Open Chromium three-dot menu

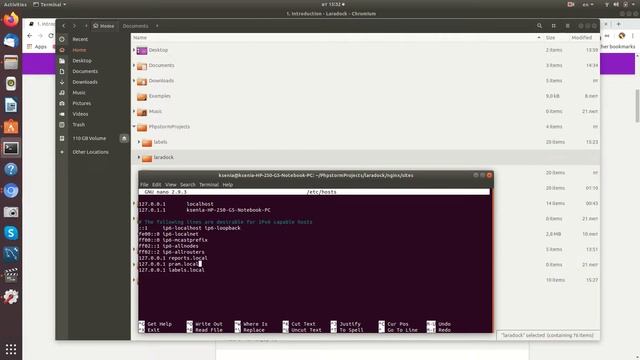pyautogui.click(x=633, y=36)
